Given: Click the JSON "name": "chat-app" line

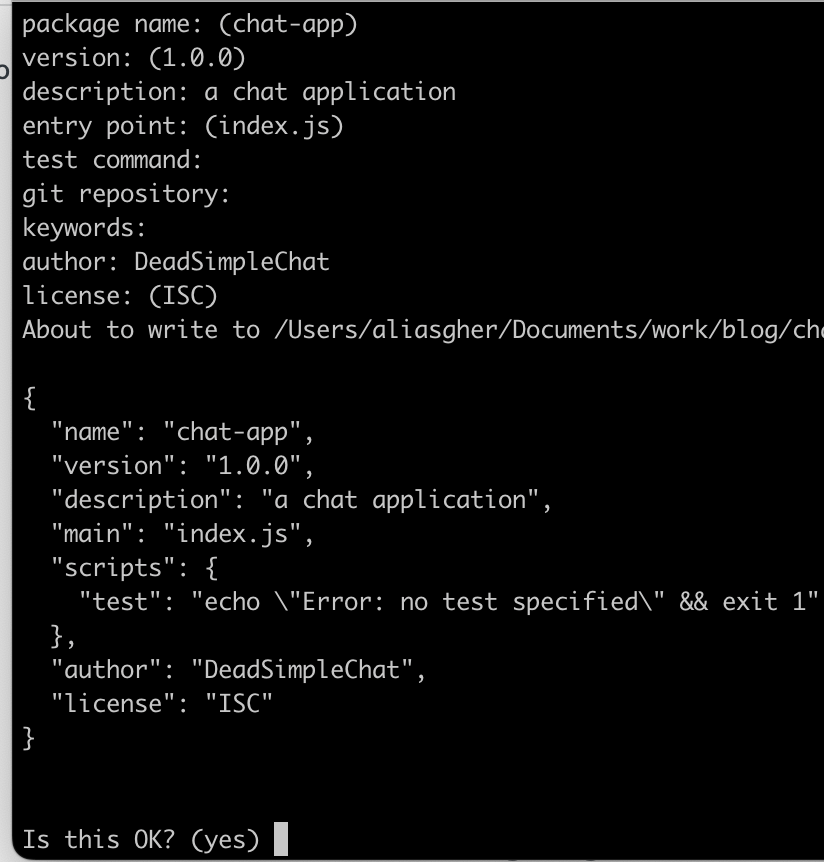Looking at the screenshot, I should (x=183, y=432).
